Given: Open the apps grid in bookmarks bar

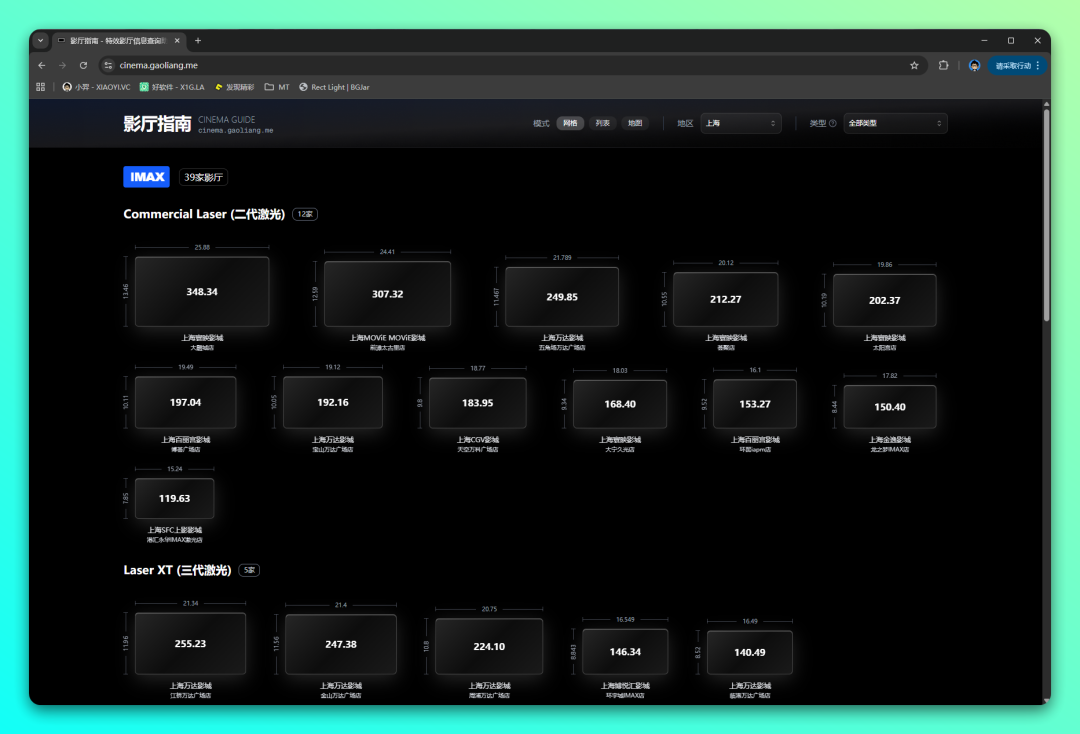Looking at the screenshot, I should [41, 87].
